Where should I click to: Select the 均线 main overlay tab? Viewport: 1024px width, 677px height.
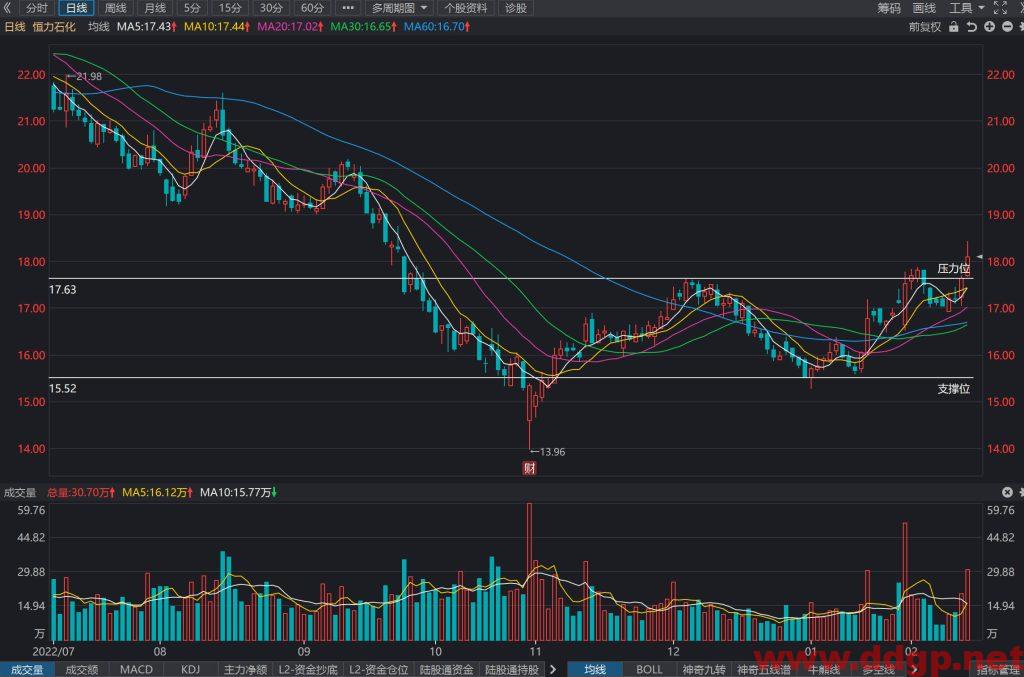coord(594,670)
